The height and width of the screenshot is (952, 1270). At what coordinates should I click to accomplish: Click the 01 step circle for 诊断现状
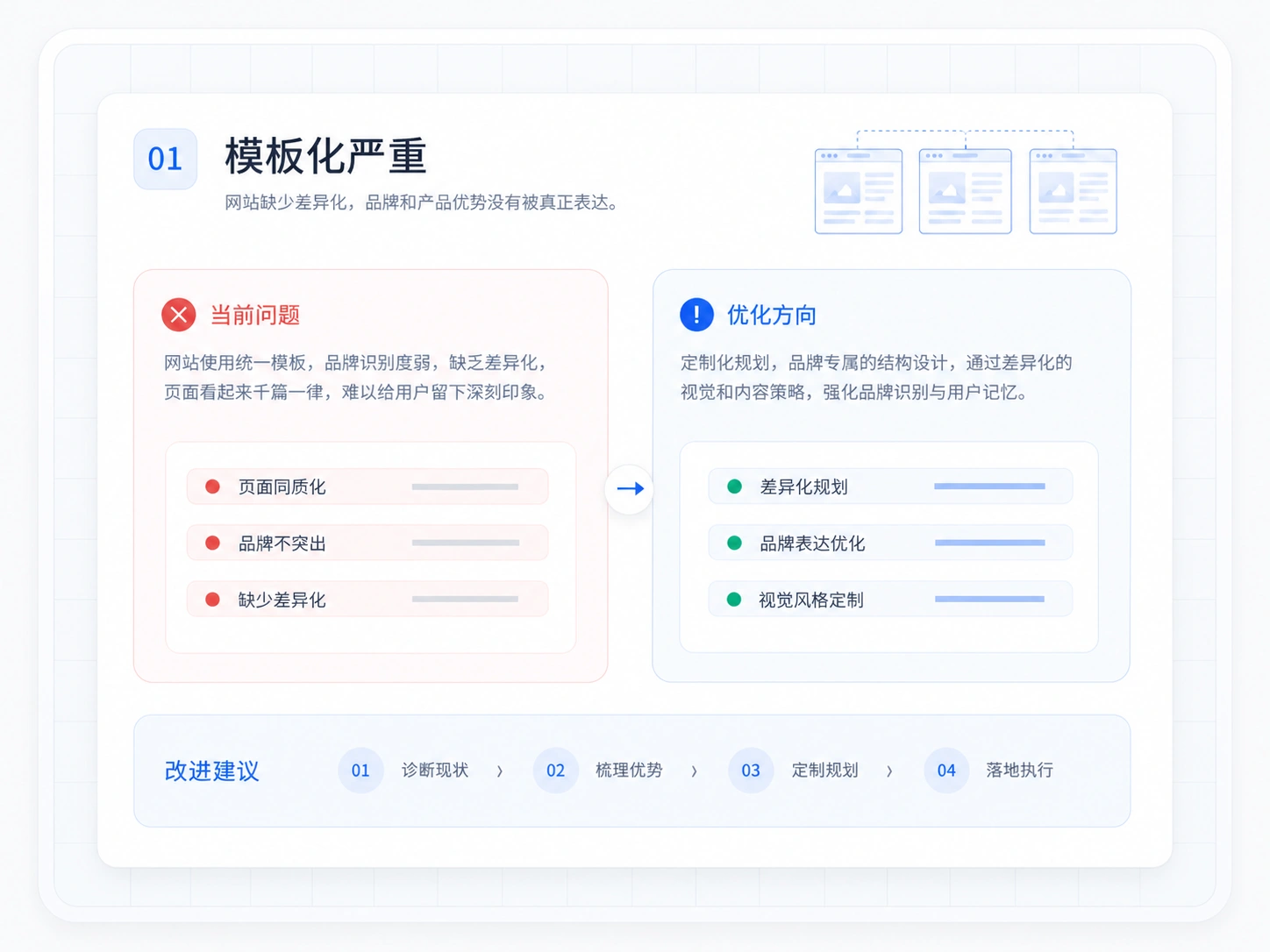pyautogui.click(x=360, y=771)
